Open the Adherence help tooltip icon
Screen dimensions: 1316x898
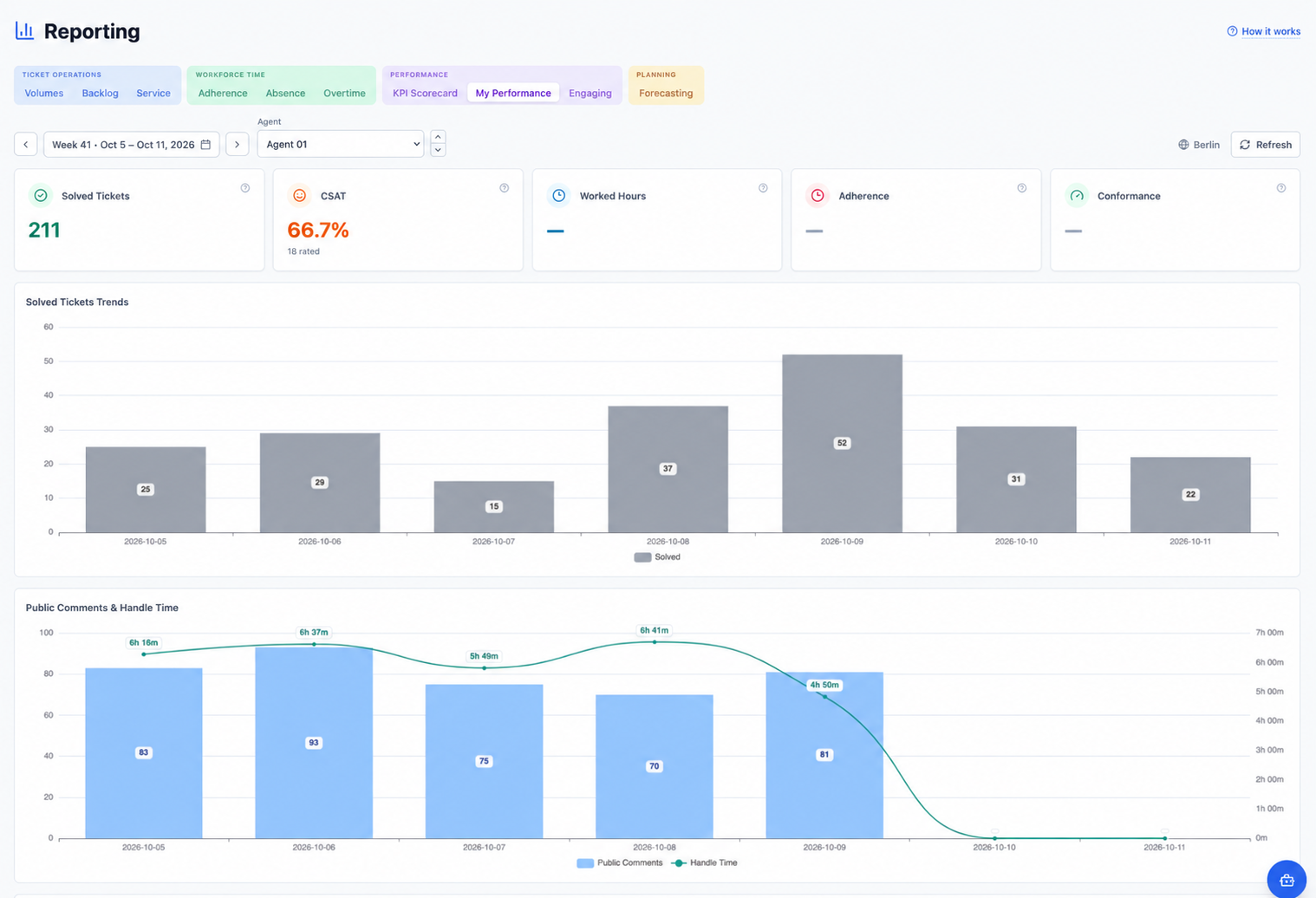(x=1022, y=188)
